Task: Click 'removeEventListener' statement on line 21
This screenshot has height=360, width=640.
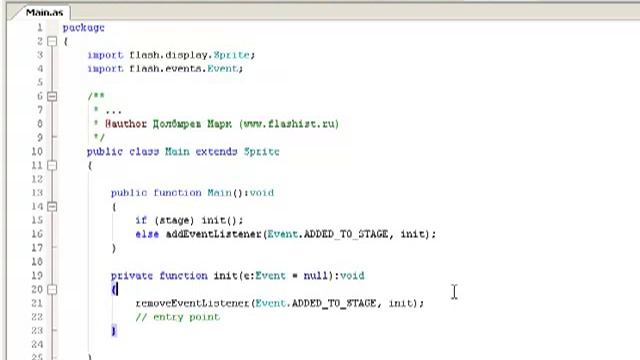Action: click(x=280, y=303)
